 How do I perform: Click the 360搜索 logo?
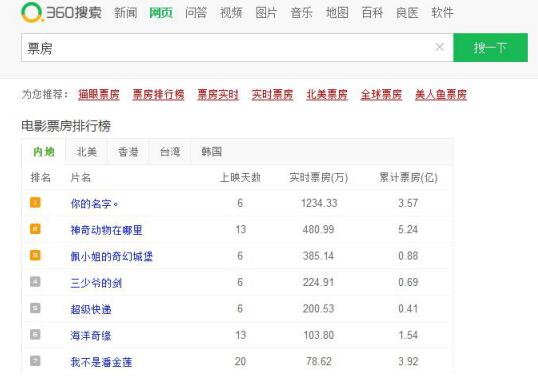coord(61,12)
